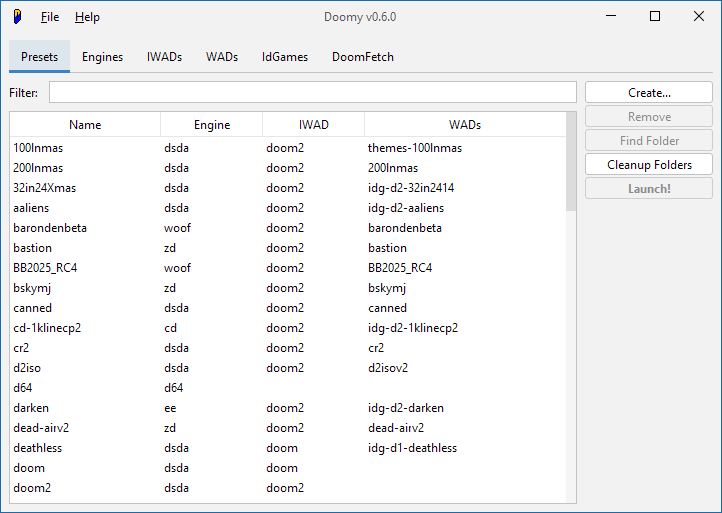
Task: Select the BB2025_RC4 preset
Action: click(46, 268)
